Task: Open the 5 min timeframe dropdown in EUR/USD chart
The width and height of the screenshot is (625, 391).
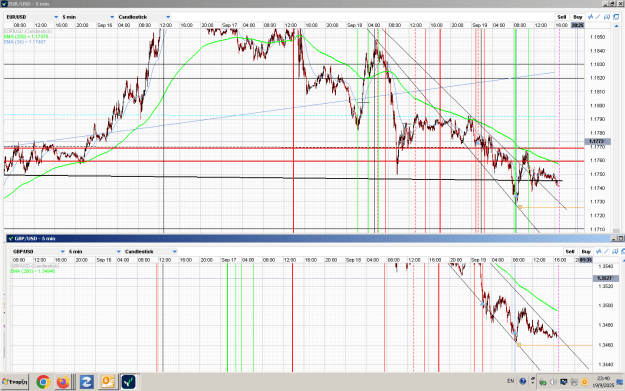Action: tap(88, 17)
